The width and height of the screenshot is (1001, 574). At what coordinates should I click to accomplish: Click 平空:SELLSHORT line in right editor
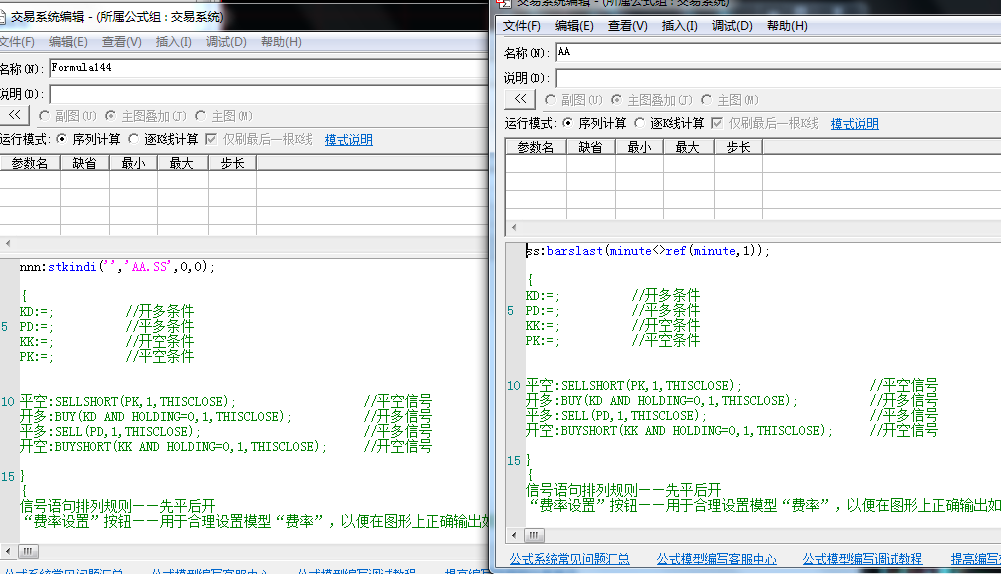click(x=633, y=386)
